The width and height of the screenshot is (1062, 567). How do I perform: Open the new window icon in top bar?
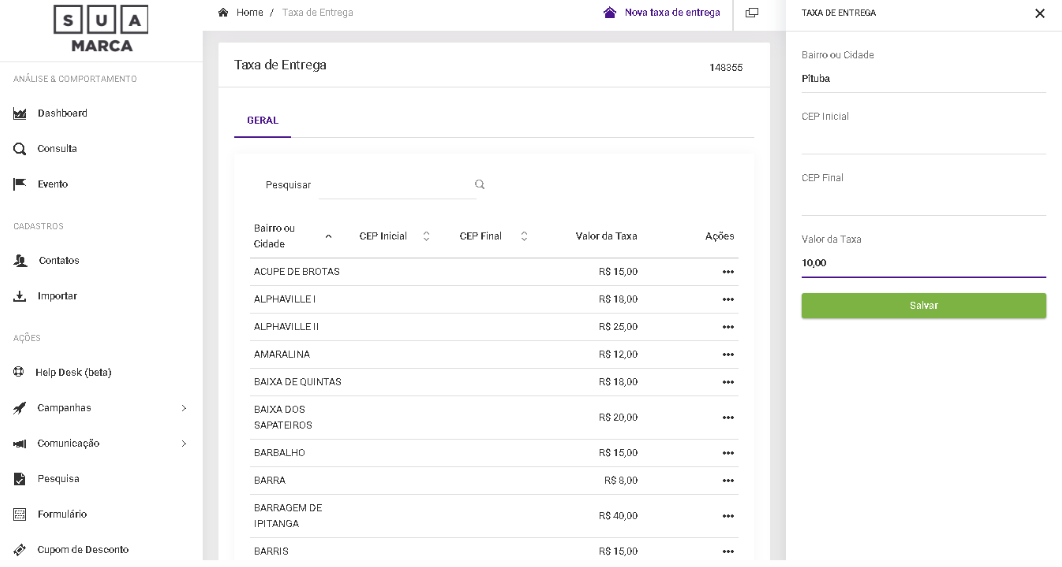(x=752, y=13)
